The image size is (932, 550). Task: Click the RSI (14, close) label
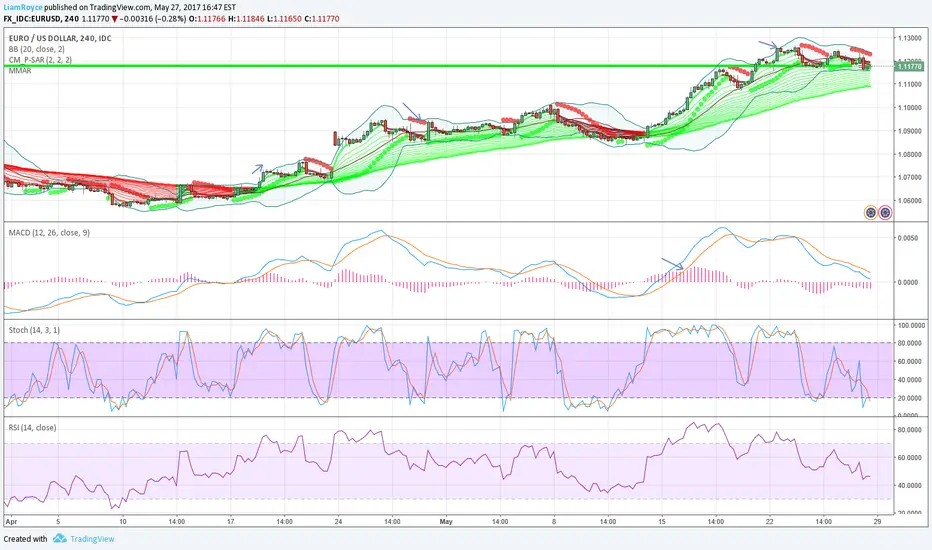tap(32, 428)
